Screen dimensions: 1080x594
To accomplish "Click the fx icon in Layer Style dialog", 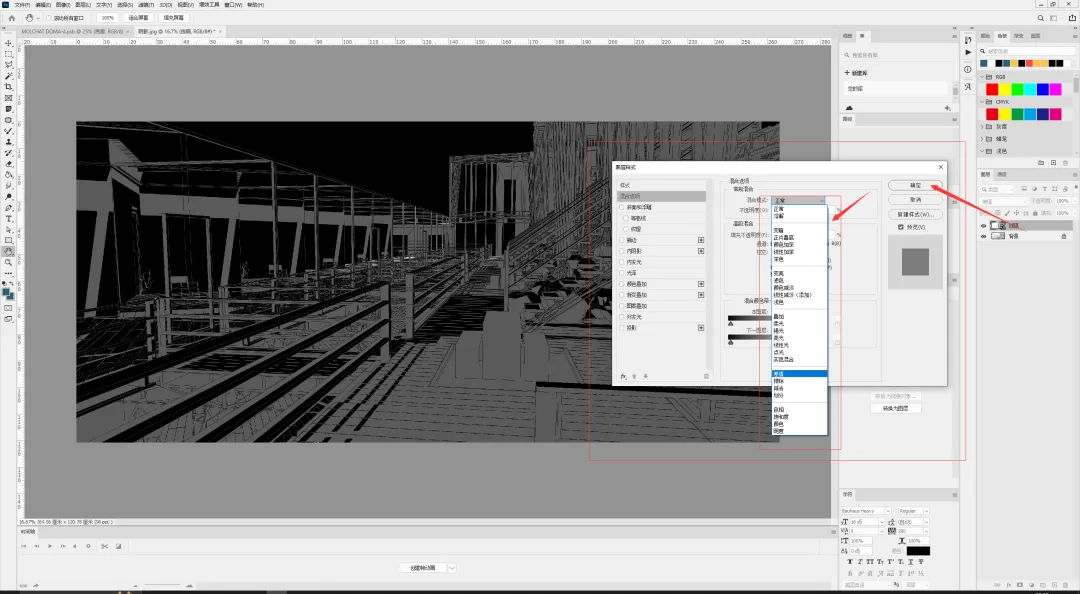I will (623, 376).
